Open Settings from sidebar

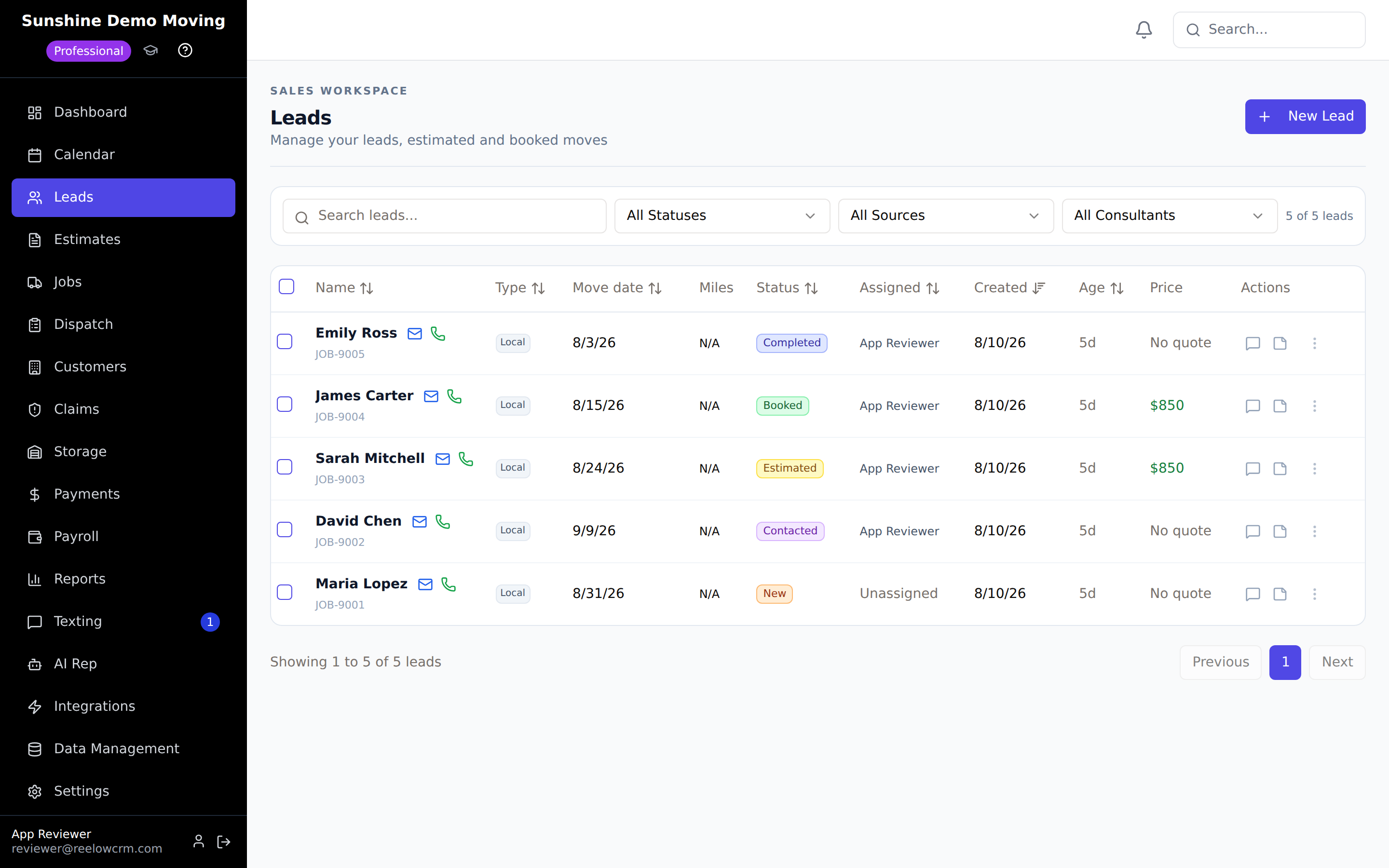tap(123, 792)
